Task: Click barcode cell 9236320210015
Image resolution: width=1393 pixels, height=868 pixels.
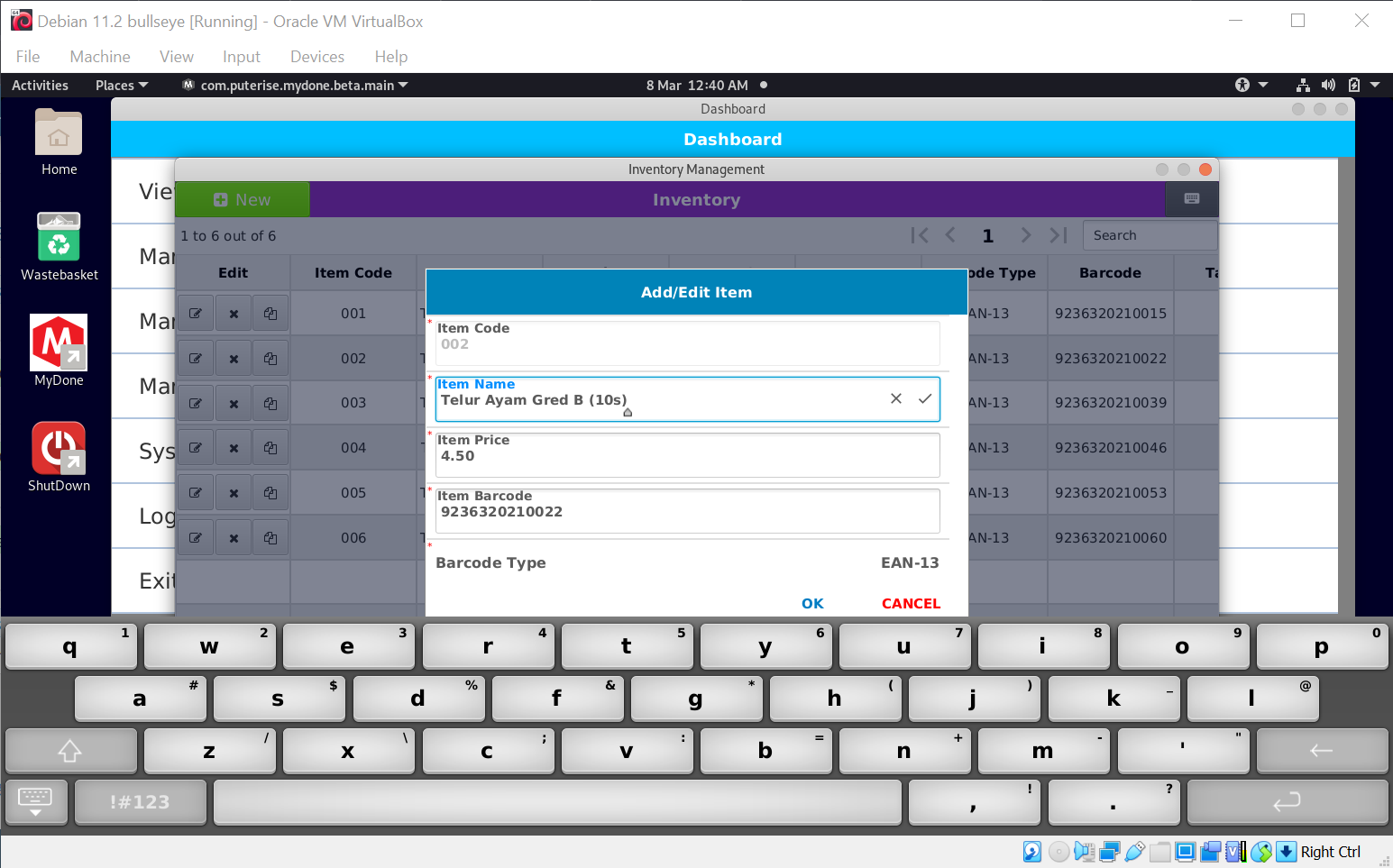Action: [x=1111, y=314]
